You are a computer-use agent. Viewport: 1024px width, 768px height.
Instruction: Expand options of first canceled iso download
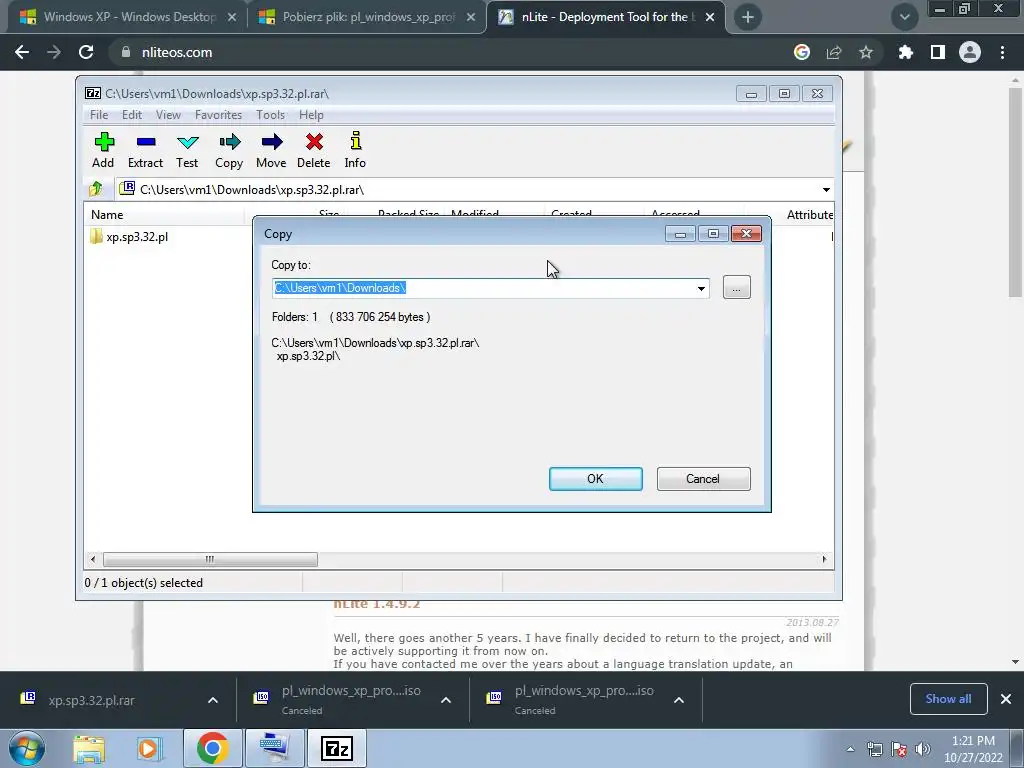pyautogui.click(x=446, y=700)
